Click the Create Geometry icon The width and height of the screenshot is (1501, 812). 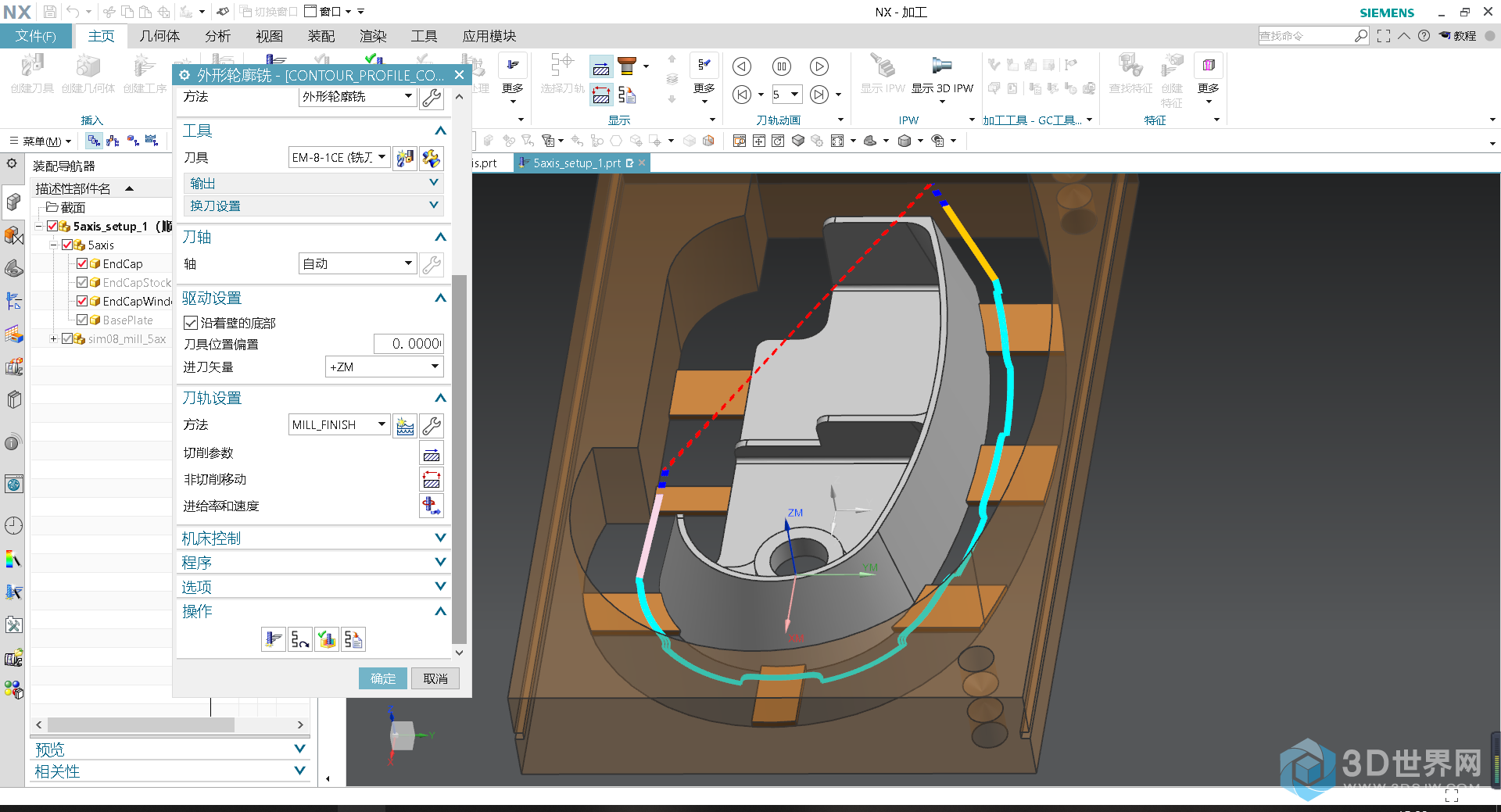(x=88, y=66)
